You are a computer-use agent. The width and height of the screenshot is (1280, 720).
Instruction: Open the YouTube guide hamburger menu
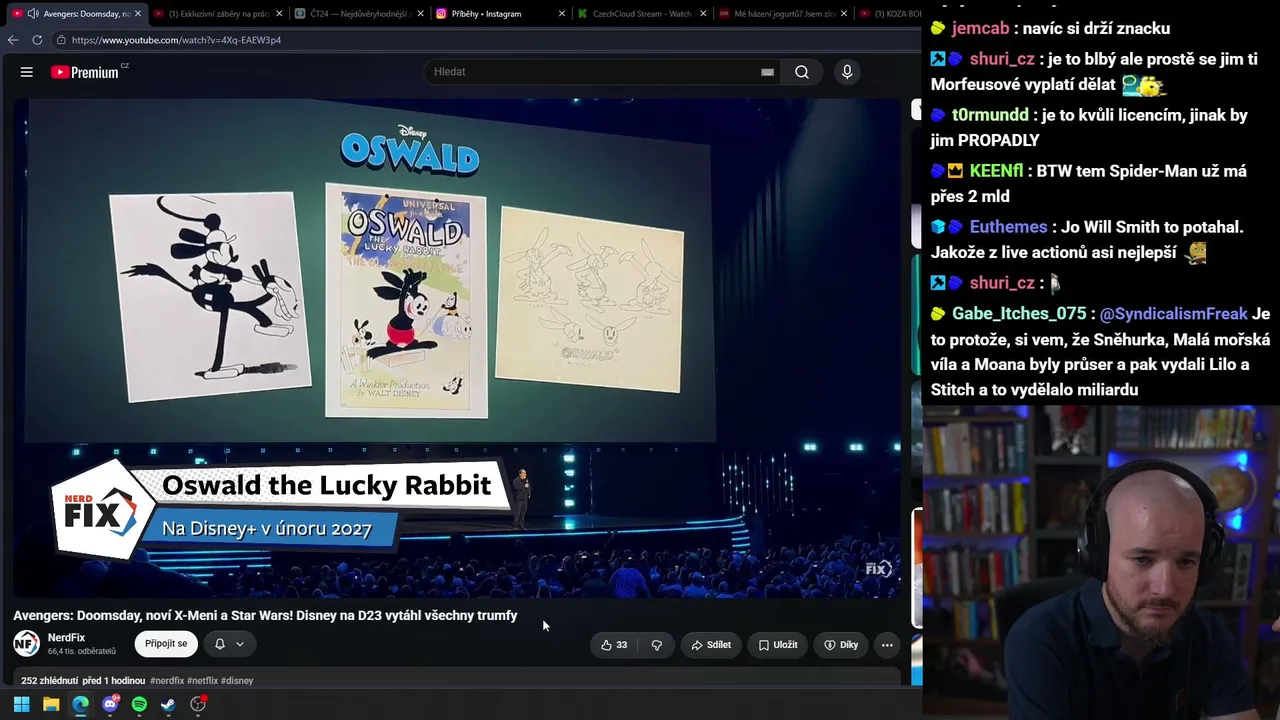[27, 72]
